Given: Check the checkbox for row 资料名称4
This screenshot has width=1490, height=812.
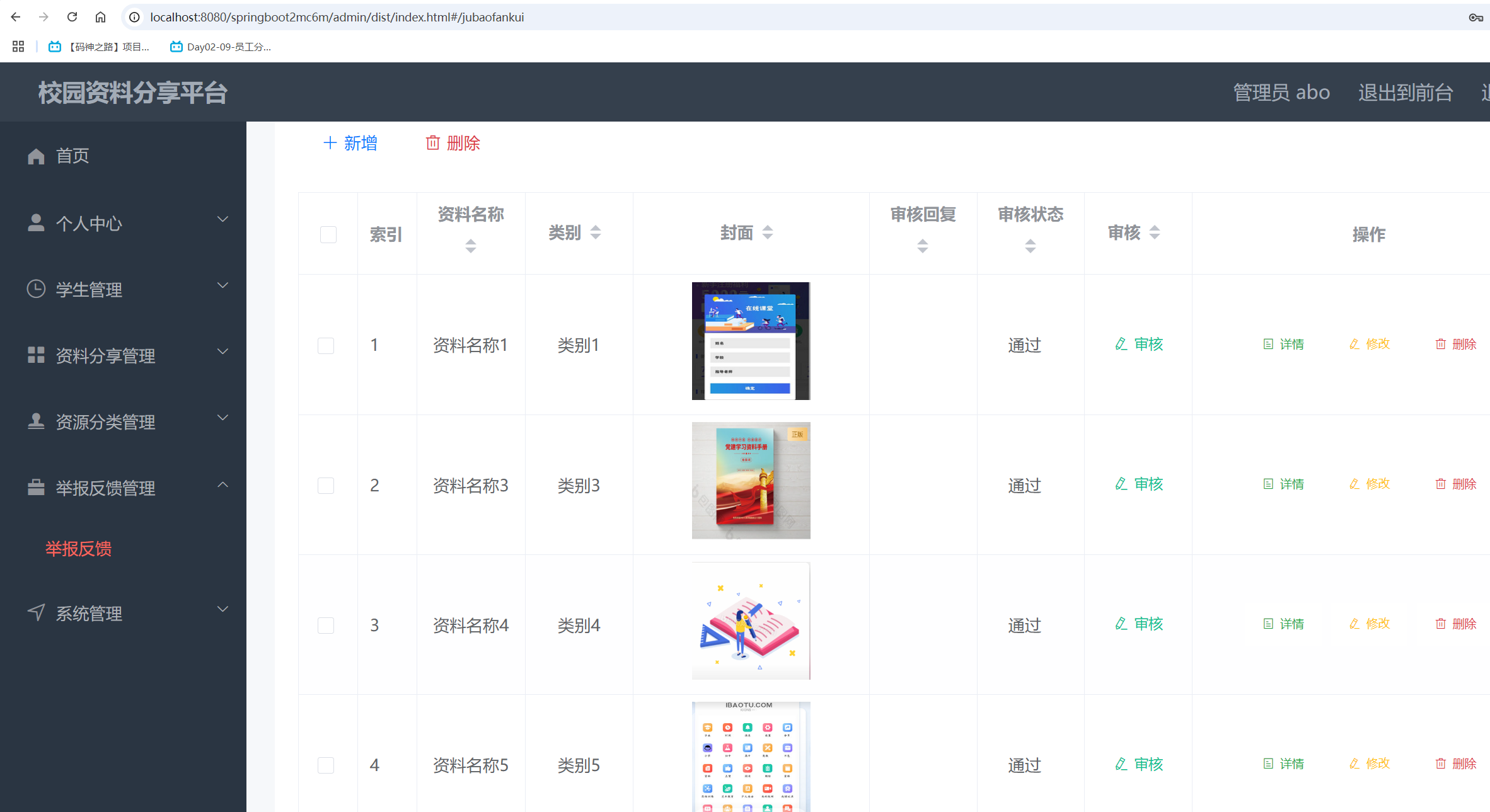Looking at the screenshot, I should pos(326,625).
